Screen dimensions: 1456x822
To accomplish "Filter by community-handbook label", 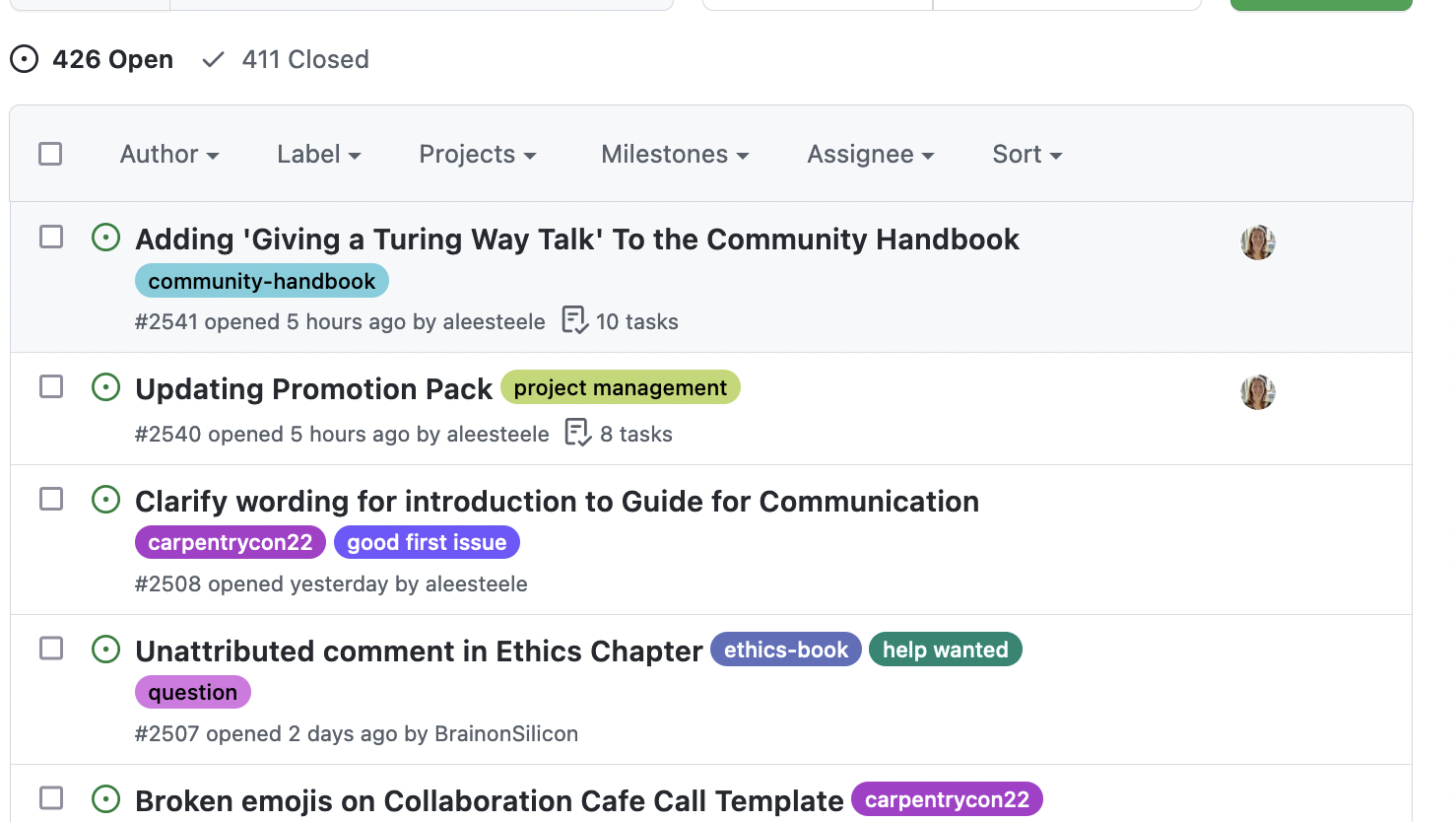I will 262,281.
